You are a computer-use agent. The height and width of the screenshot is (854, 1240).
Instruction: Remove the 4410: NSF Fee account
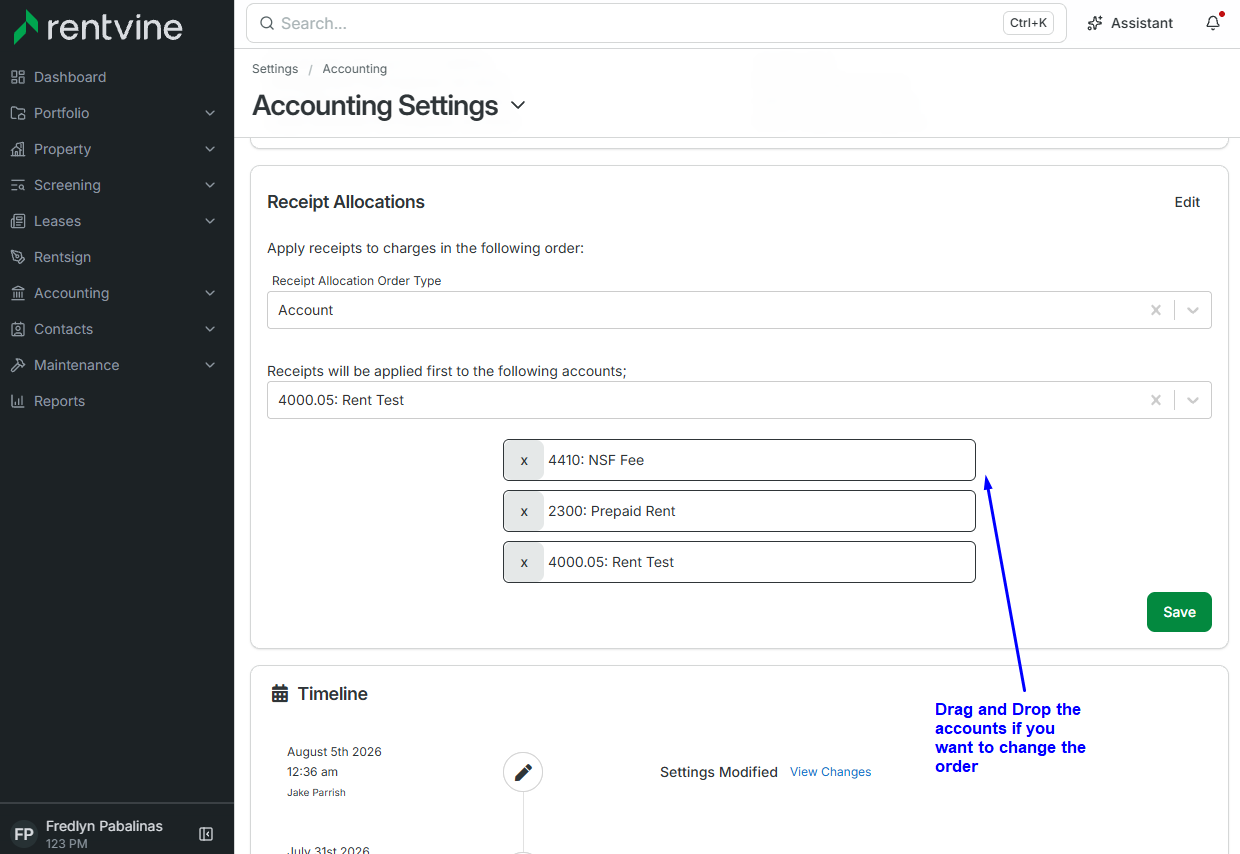point(524,460)
